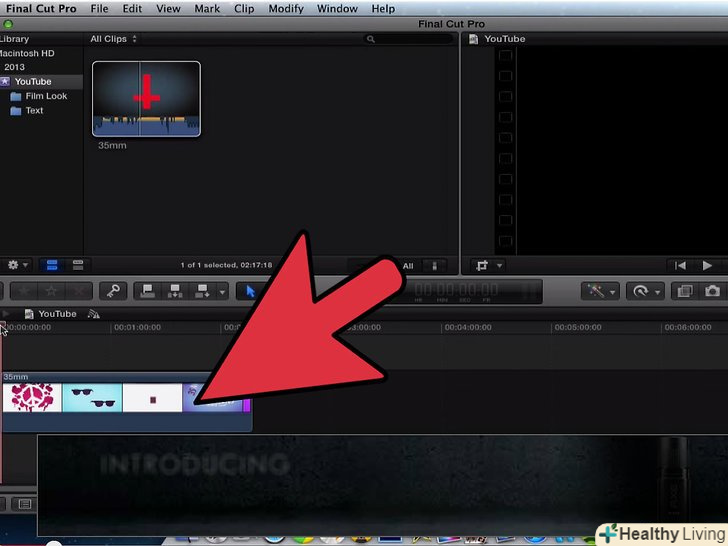Open the retime speed icon
The width and height of the screenshot is (728, 546).
(641, 291)
